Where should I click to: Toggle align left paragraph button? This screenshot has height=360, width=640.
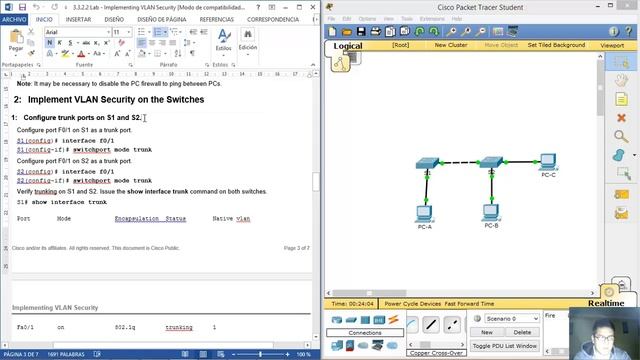coord(142,42)
